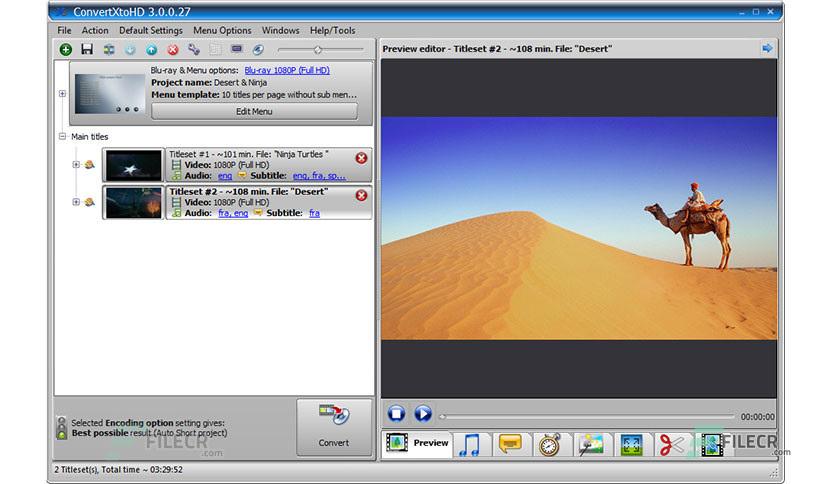Open the Action menu
The width and height of the screenshot is (836, 484).
[x=95, y=30]
